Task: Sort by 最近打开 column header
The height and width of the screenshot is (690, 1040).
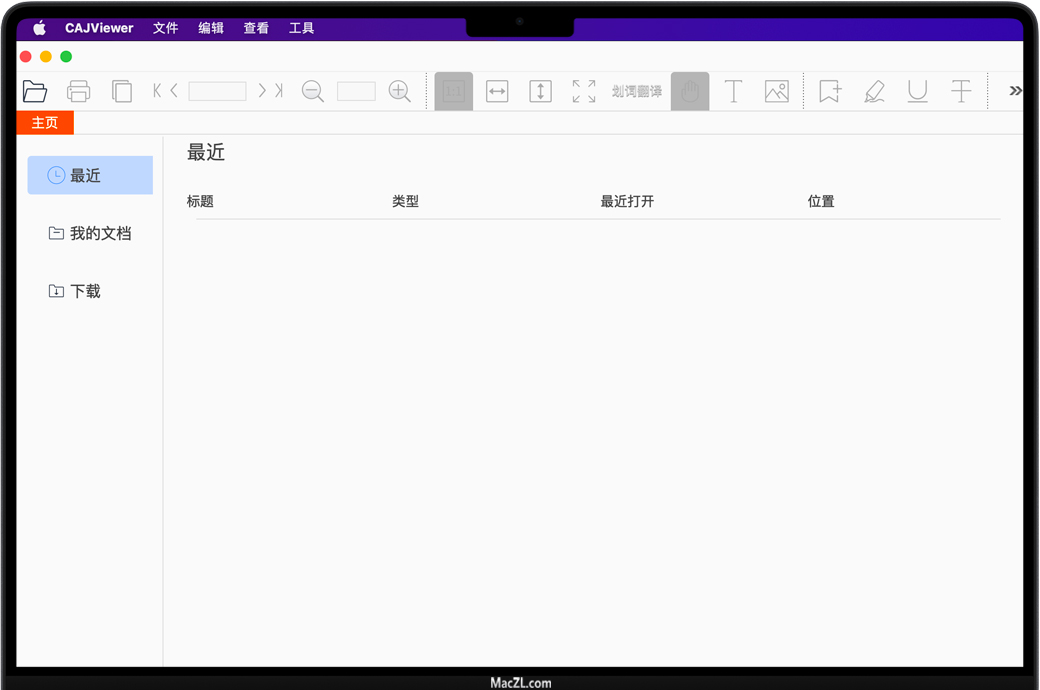Action: [627, 201]
